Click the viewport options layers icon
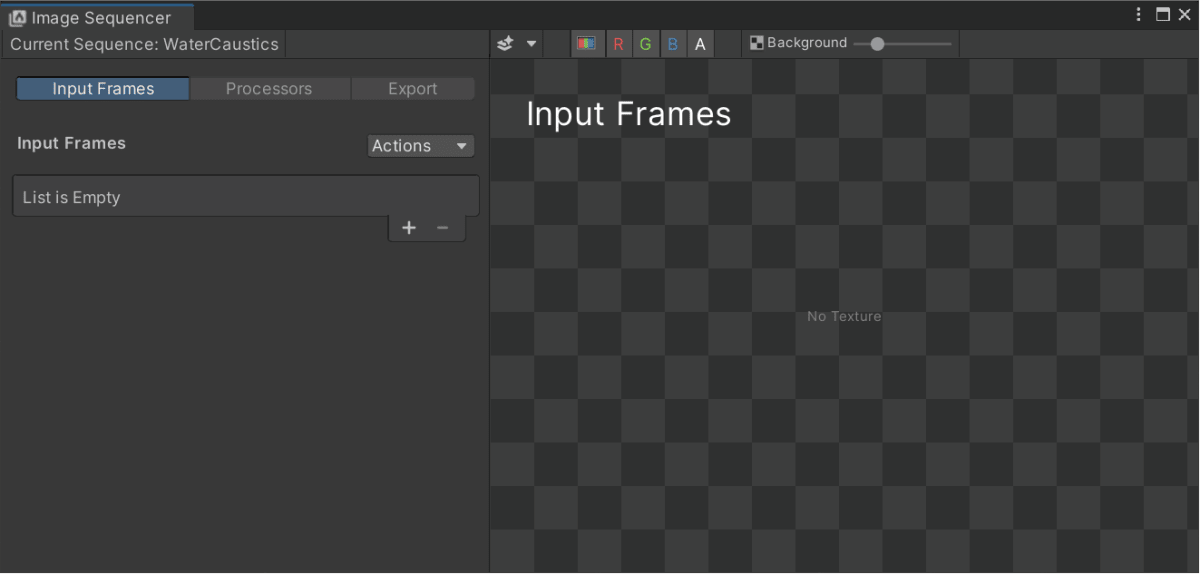1200x574 pixels. click(x=506, y=44)
